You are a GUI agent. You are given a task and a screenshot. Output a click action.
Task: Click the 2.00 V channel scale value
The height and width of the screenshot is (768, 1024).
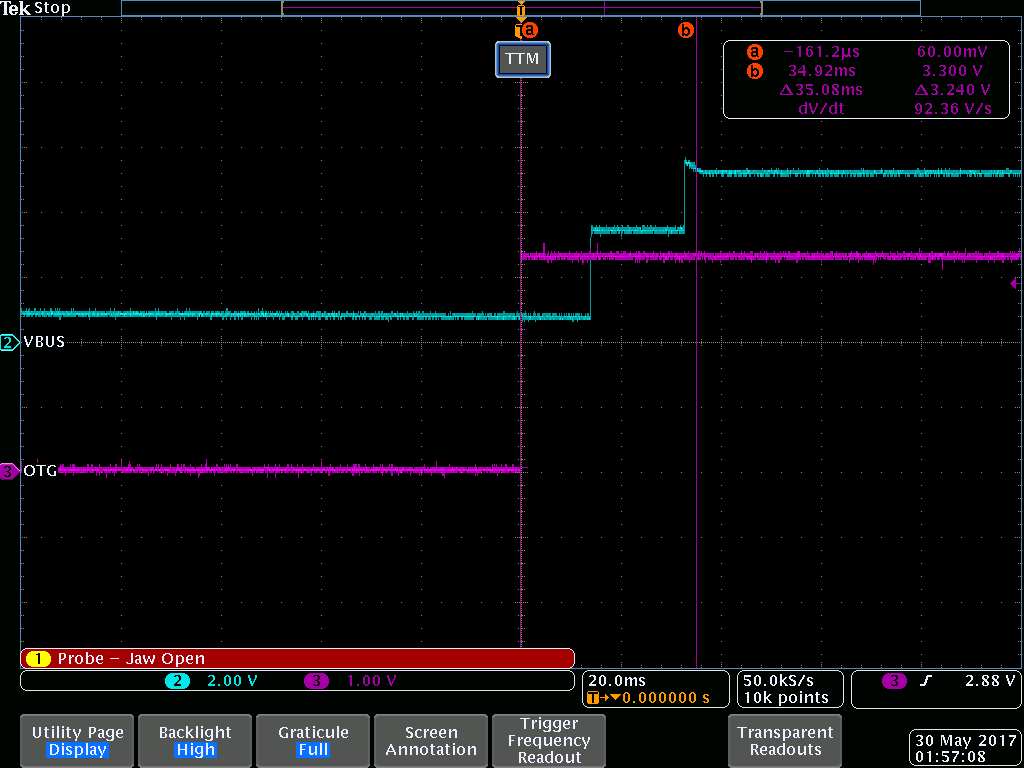(232, 680)
